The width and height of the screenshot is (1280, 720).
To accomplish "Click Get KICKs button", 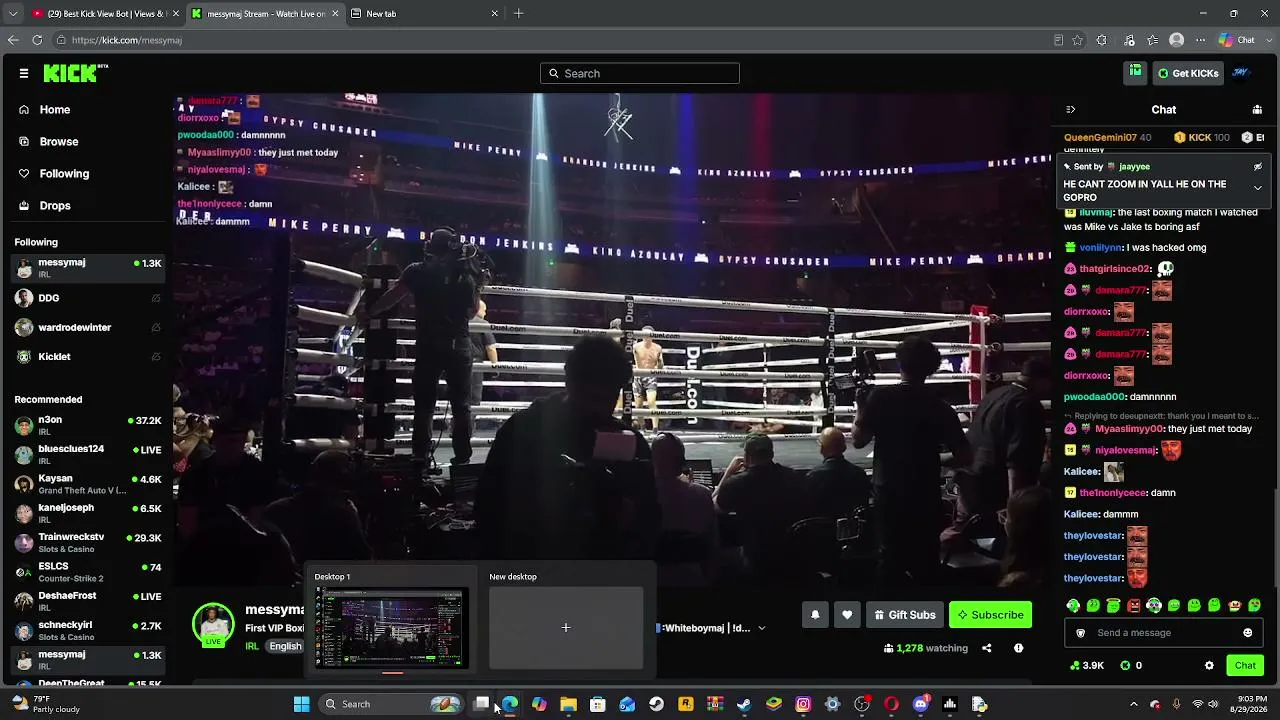I will (1188, 73).
